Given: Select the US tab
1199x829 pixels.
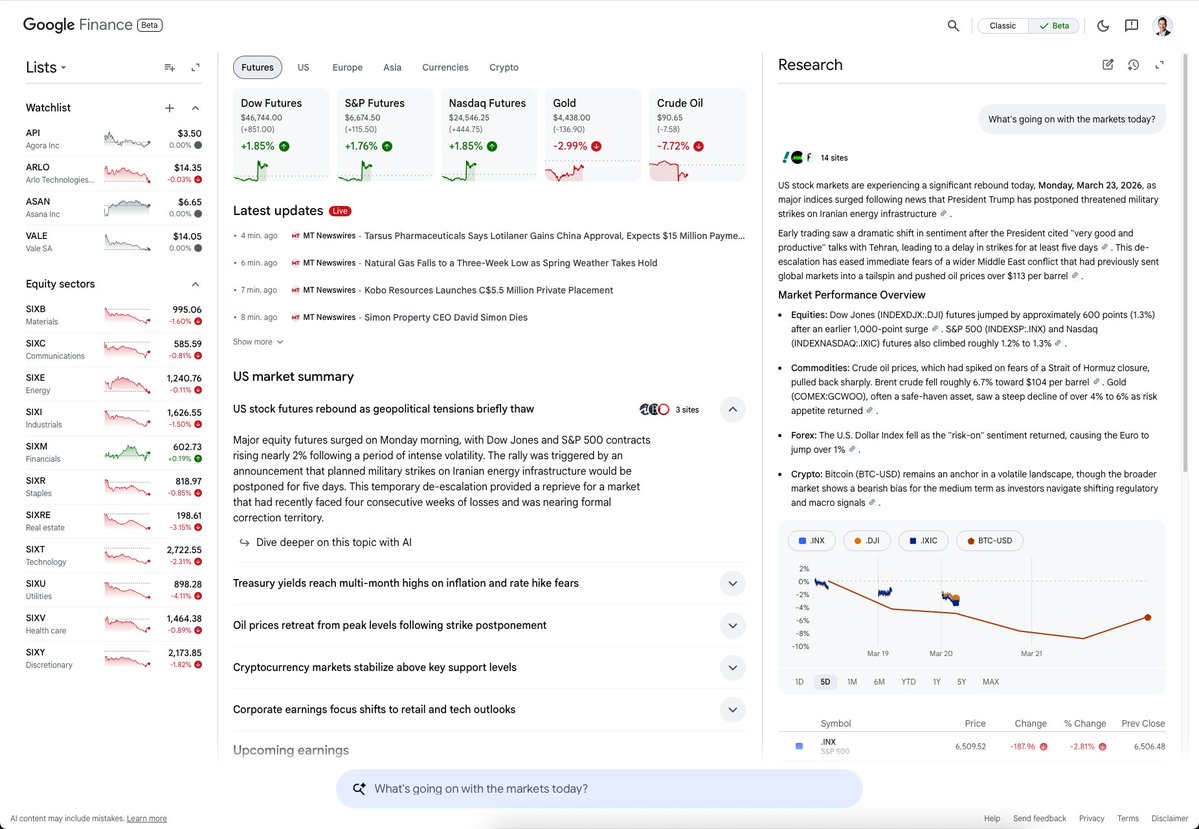Looking at the screenshot, I should tap(304, 67).
